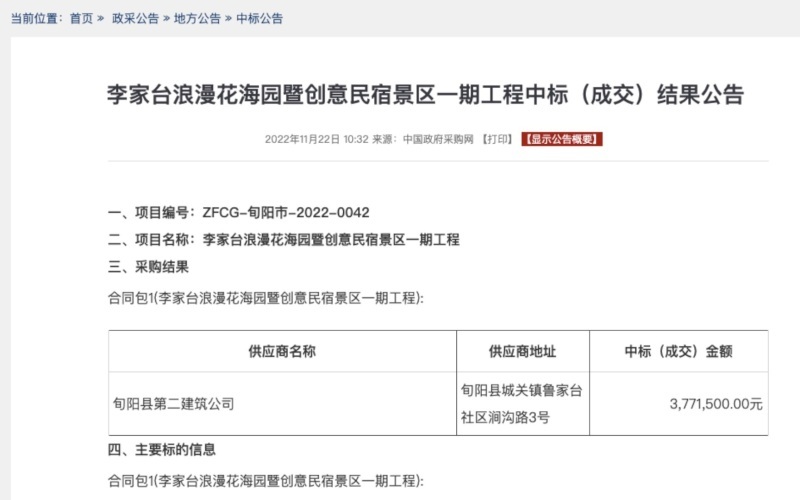
Task: Click the 【打印】 print link
Action: point(497,139)
